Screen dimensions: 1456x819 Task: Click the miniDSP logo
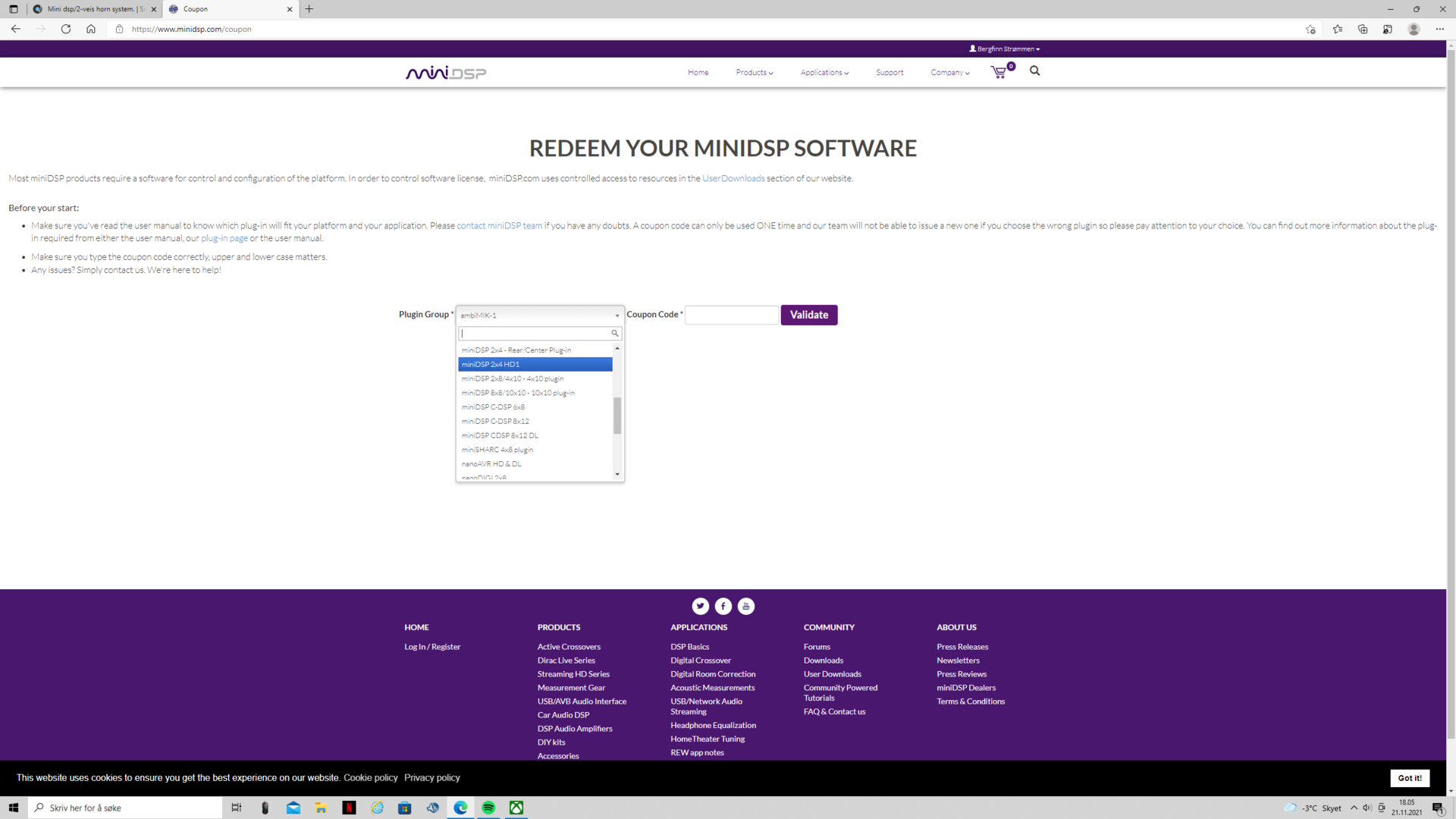446,73
